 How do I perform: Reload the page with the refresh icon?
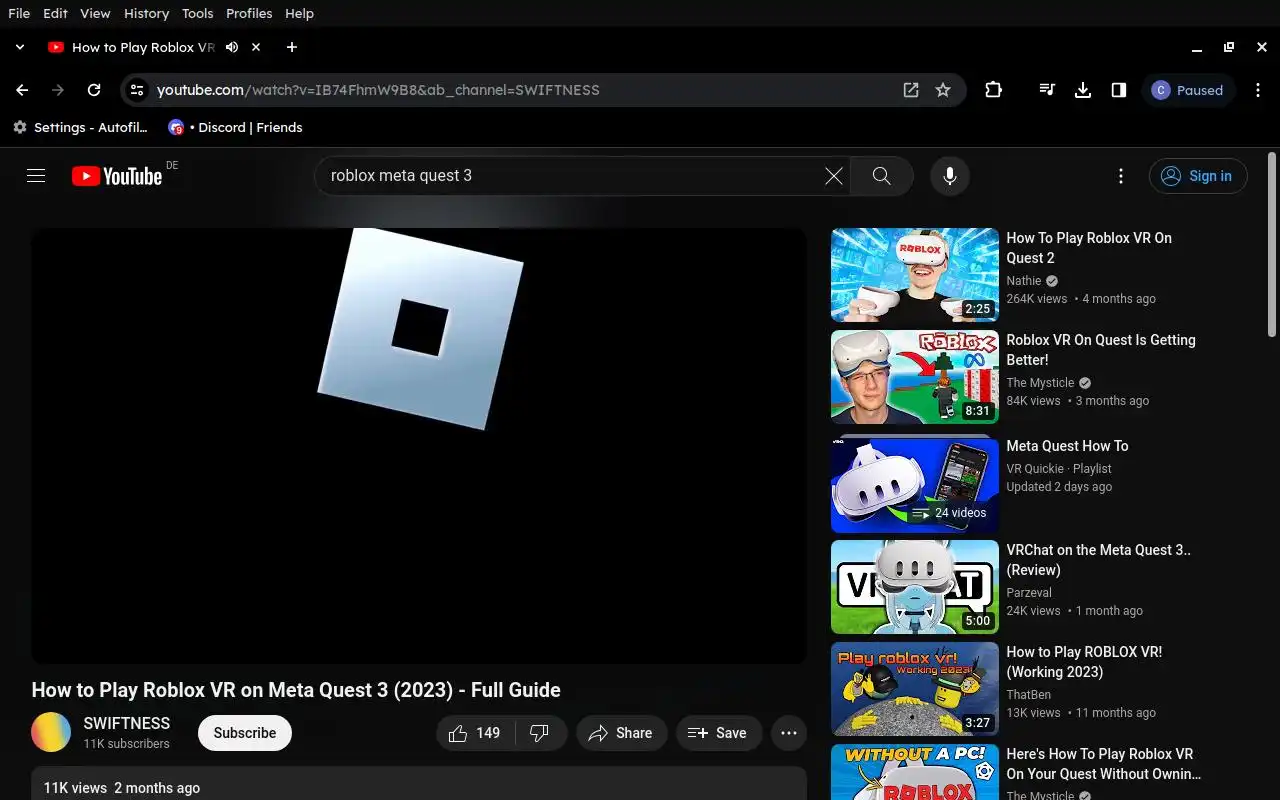click(x=94, y=90)
